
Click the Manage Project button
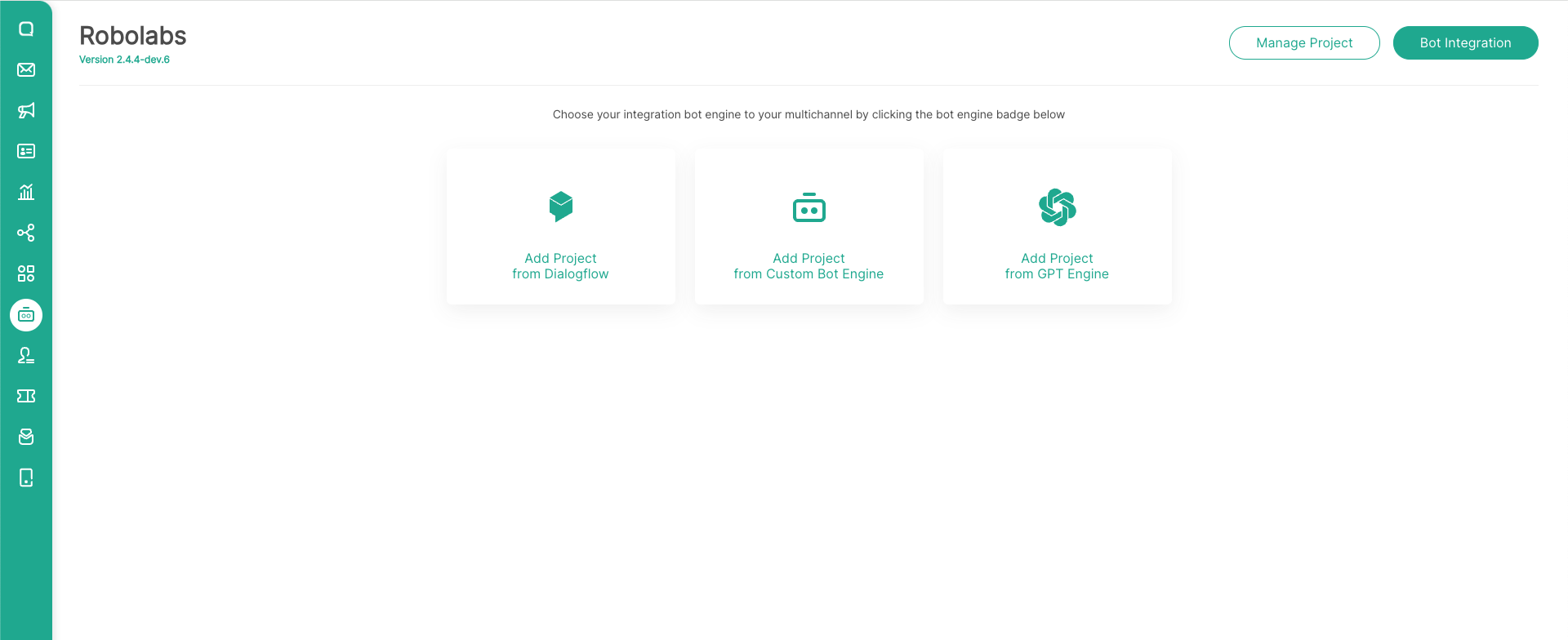tap(1304, 42)
